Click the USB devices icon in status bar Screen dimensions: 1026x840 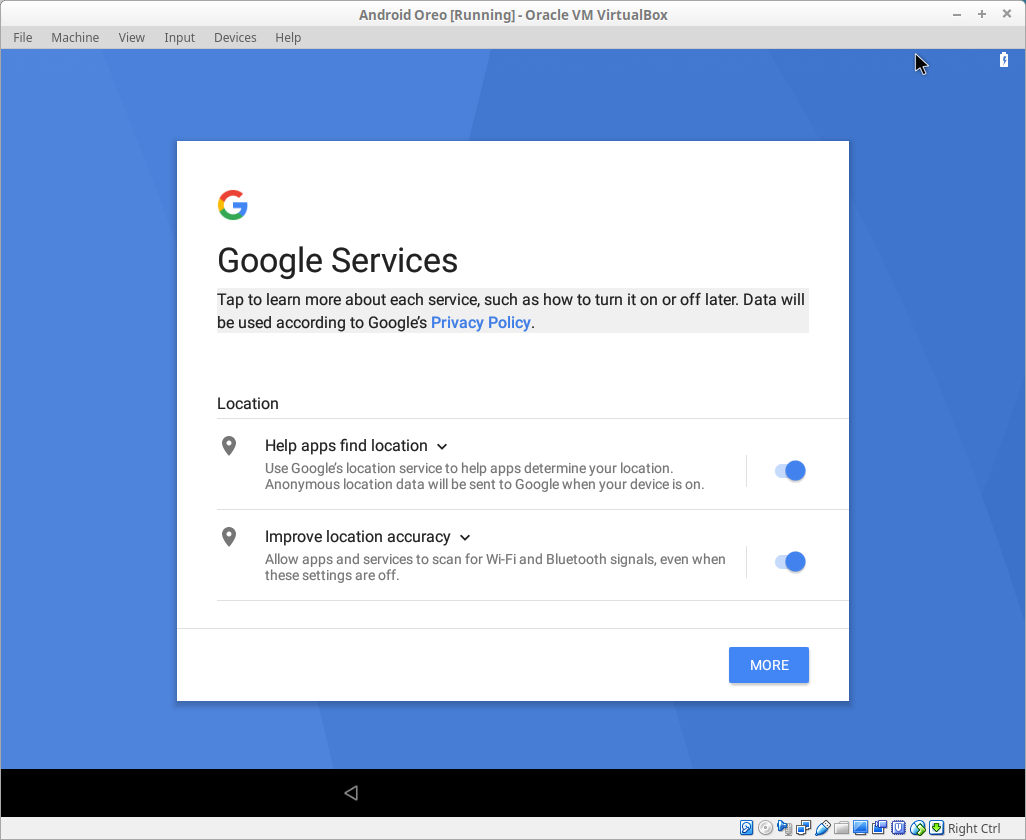(823, 828)
